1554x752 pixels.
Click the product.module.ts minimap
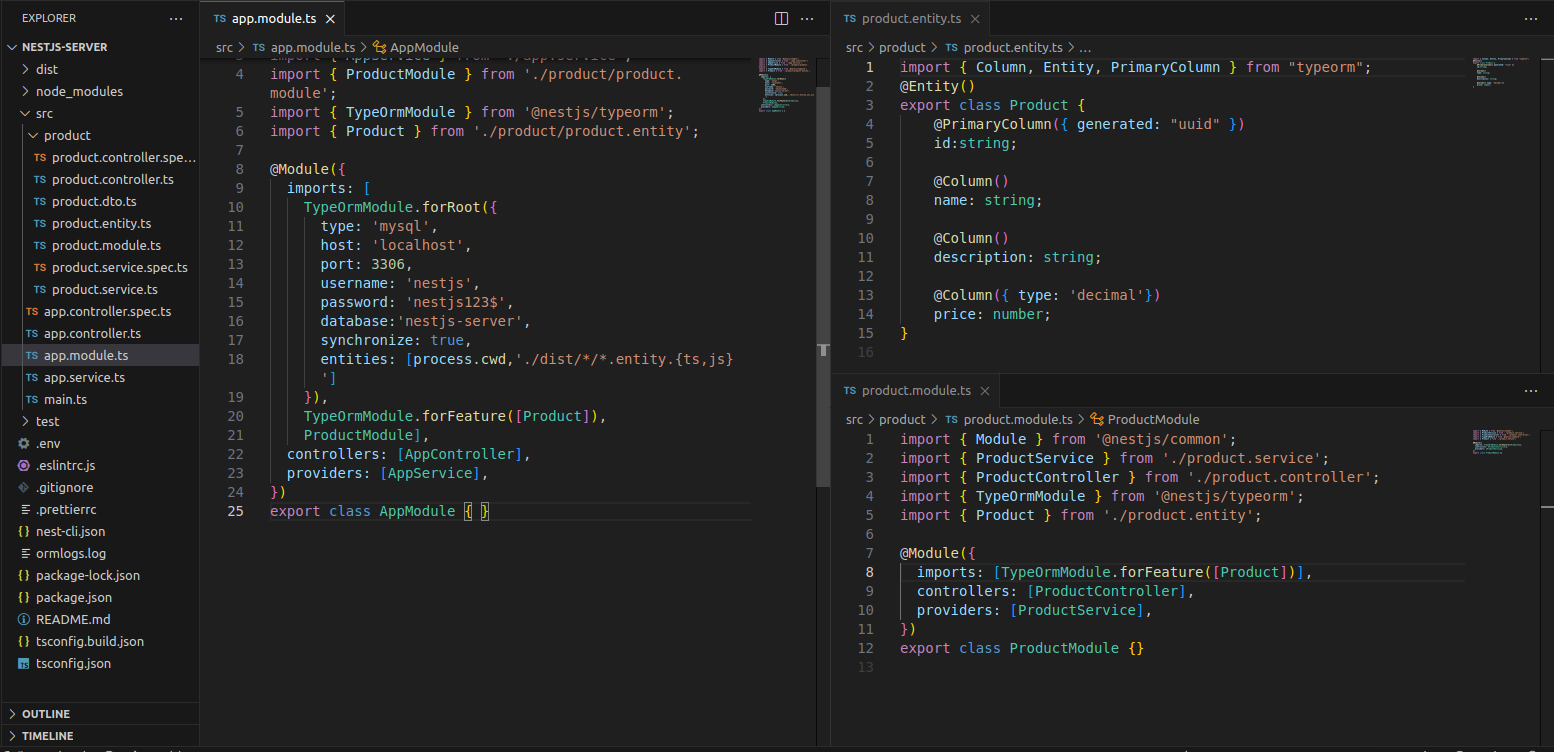pos(1499,441)
